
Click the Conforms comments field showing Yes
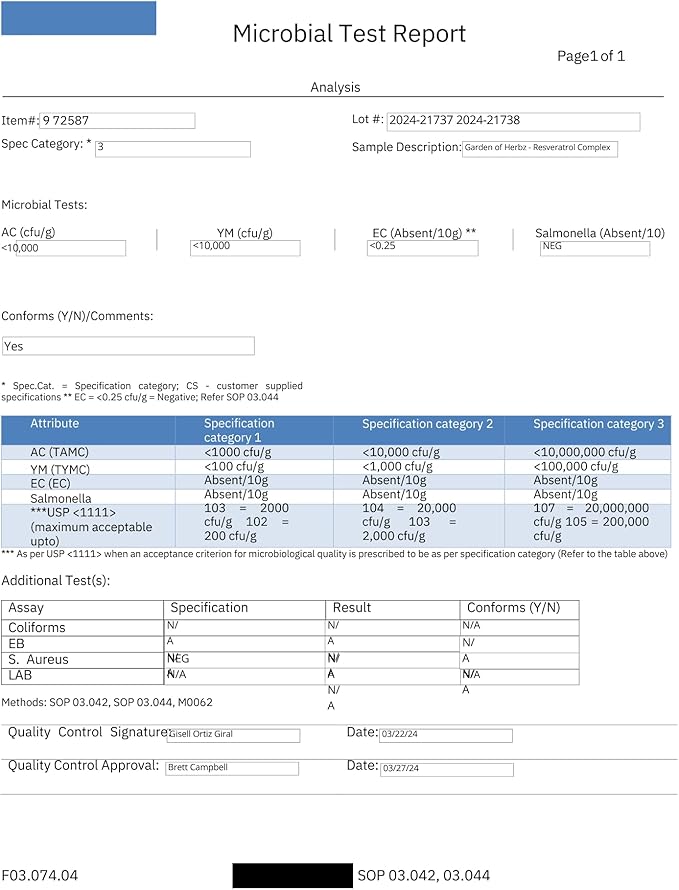click(x=128, y=346)
